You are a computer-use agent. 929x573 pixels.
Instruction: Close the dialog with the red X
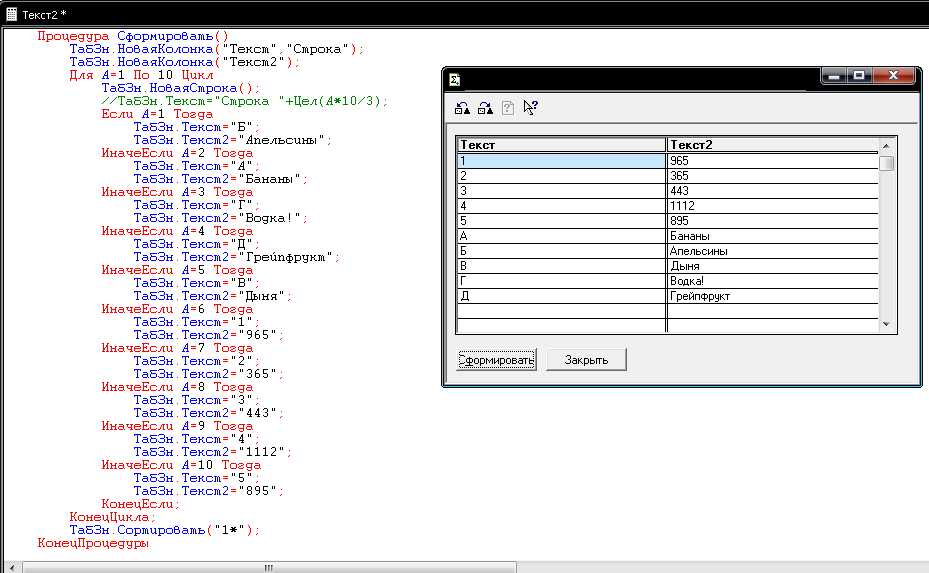[894, 75]
